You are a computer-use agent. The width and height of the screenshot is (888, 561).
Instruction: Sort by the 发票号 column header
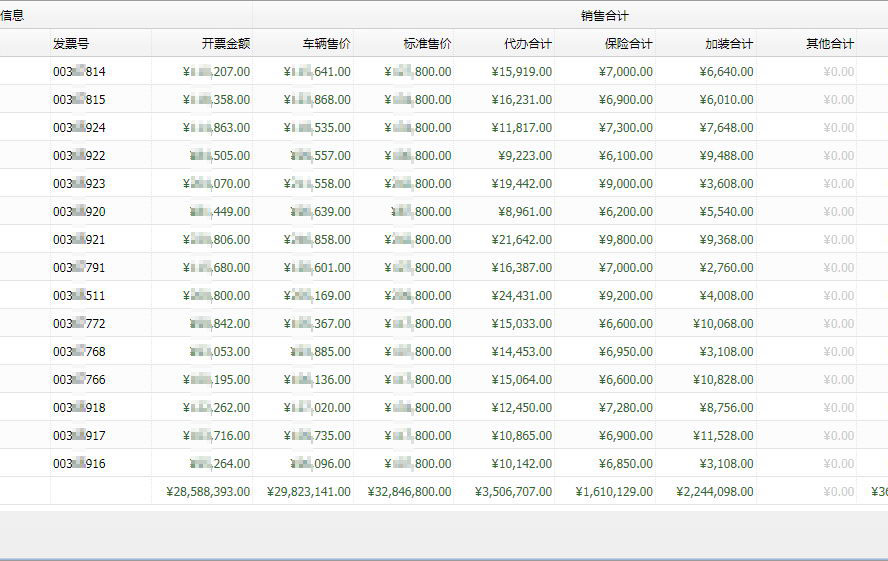72,44
